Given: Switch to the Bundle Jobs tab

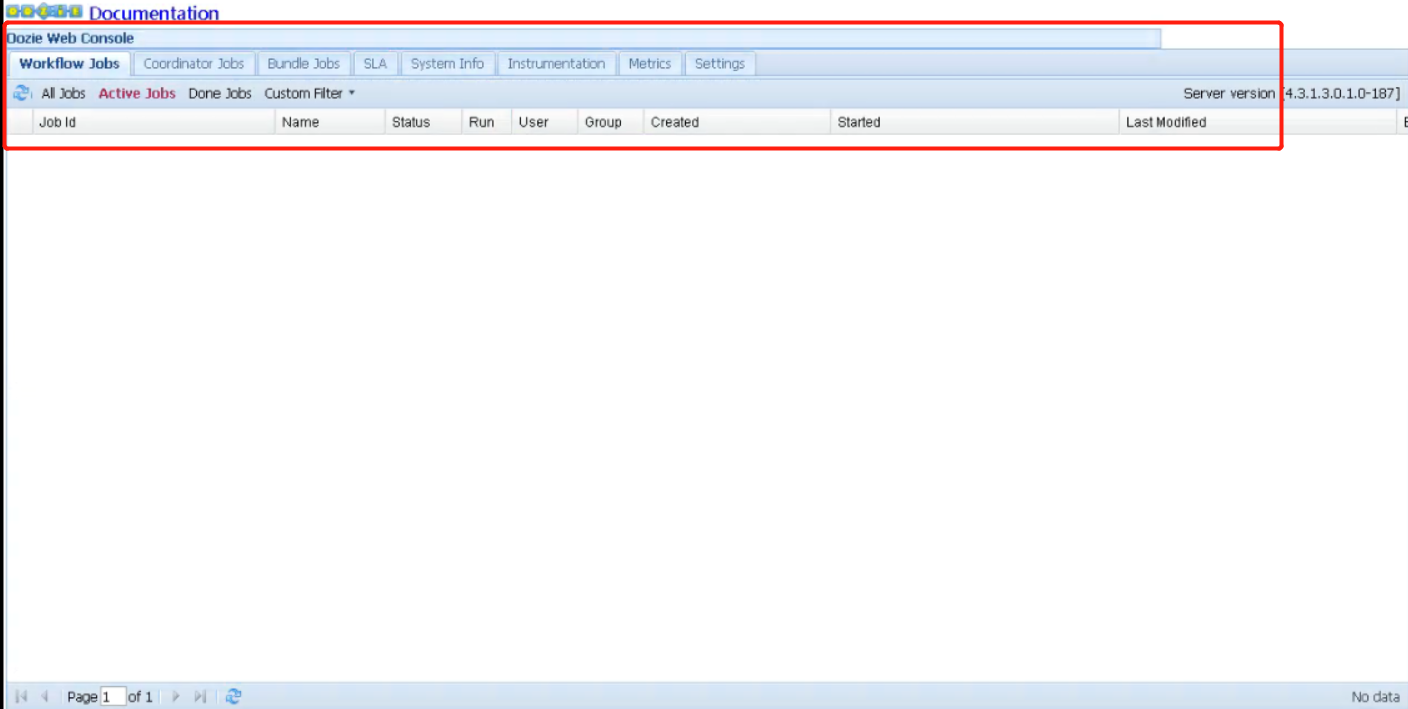Looking at the screenshot, I should (x=304, y=63).
